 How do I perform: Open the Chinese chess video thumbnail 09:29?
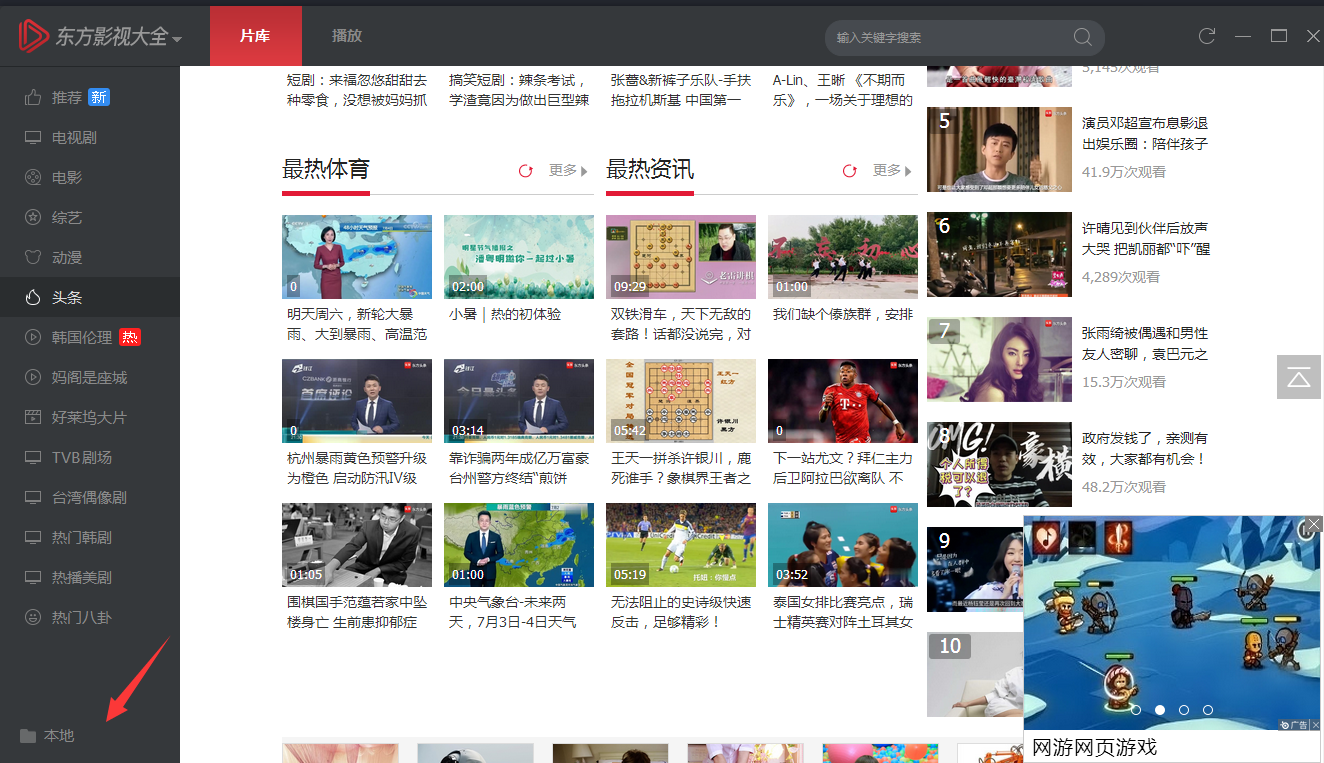pos(680,257)
